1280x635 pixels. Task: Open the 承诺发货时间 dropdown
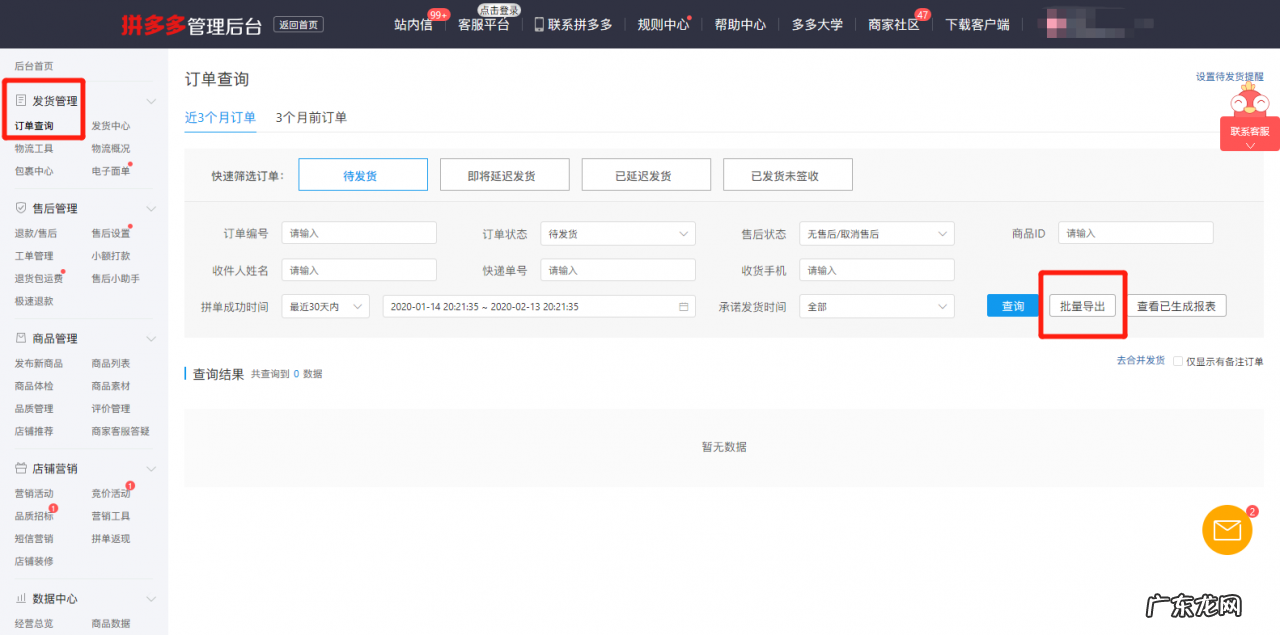pos(876,306)
